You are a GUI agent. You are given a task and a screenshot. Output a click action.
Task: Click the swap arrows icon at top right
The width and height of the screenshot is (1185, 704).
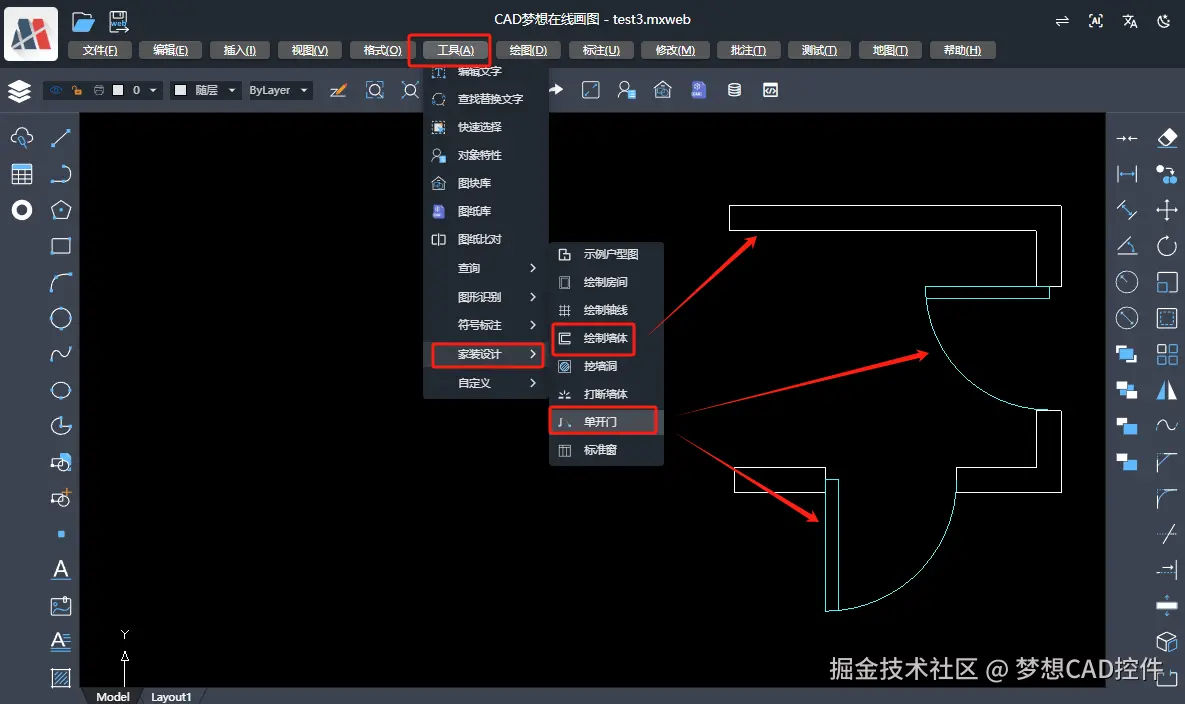point(1062,21)
